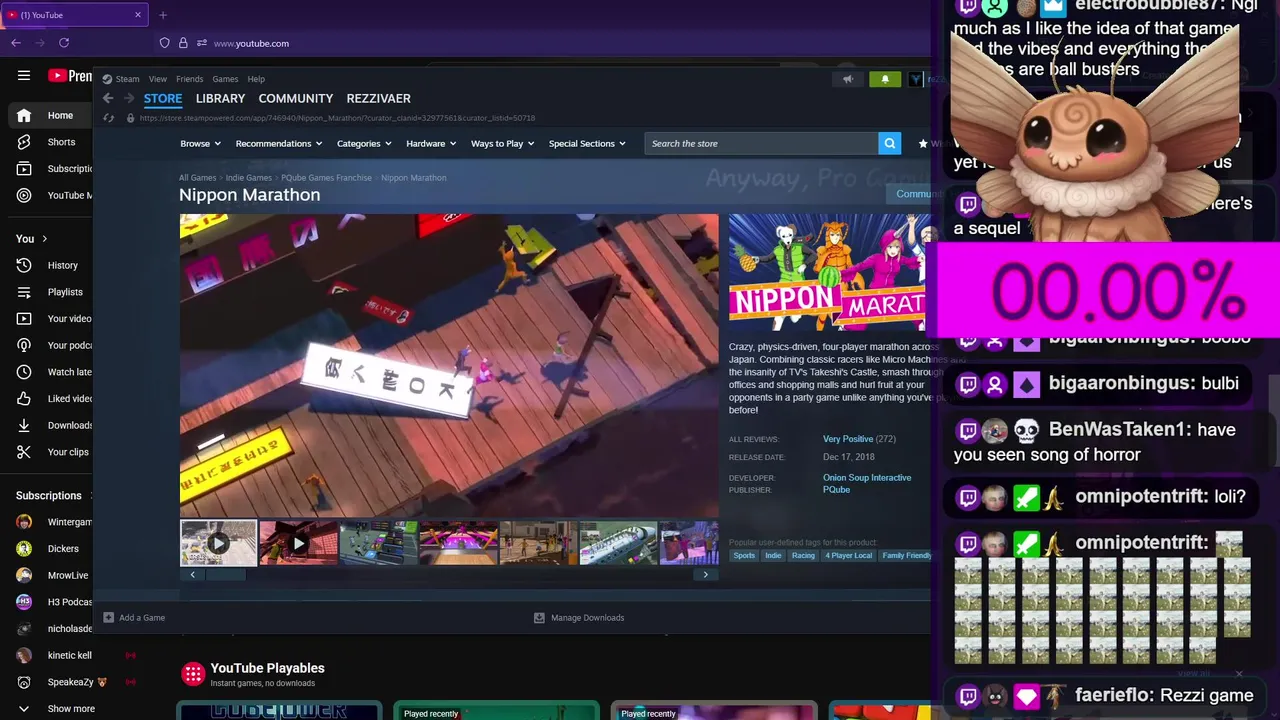Screen dimensions: 1280x720
Task: Click browser reload button
Action: (64, 43)
